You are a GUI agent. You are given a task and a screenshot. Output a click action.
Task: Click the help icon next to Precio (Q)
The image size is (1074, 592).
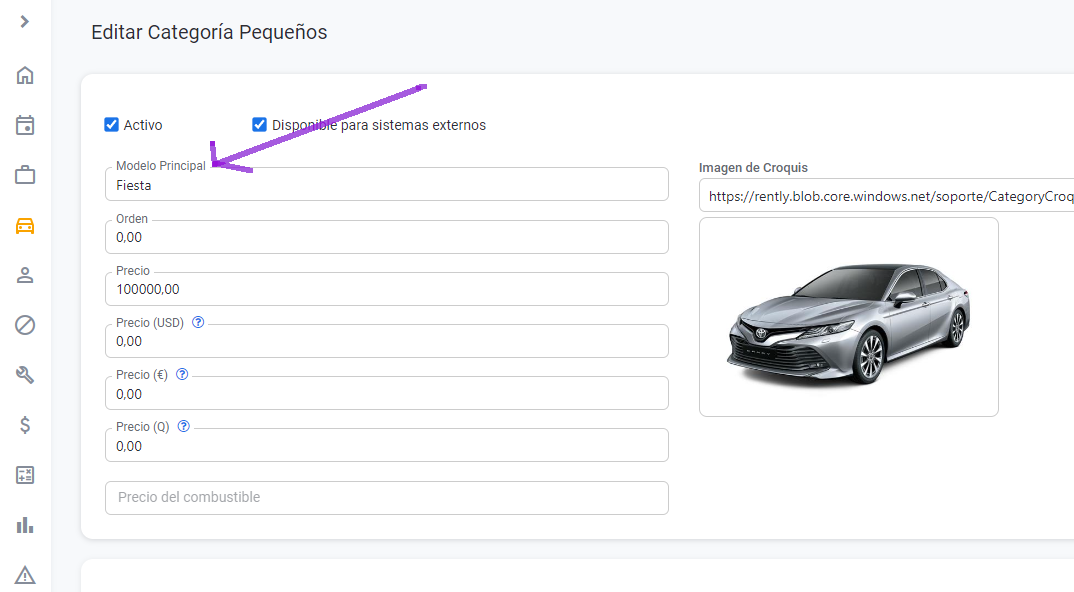183,426
